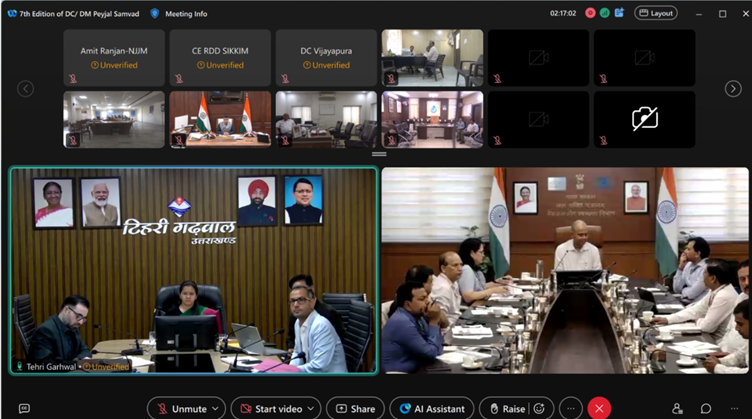The image size is (752, 419).
Task: Open the AI Assistant
Action: (x=432, y=409)
